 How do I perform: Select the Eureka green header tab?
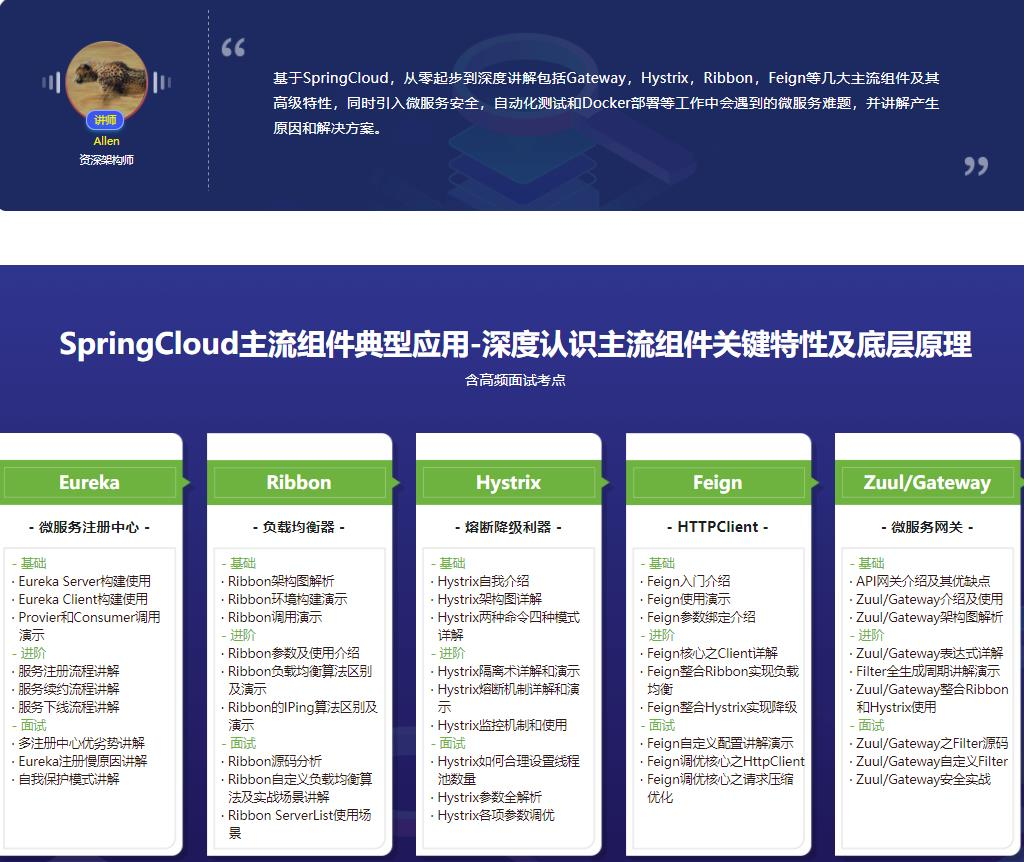tap(89, 482)
